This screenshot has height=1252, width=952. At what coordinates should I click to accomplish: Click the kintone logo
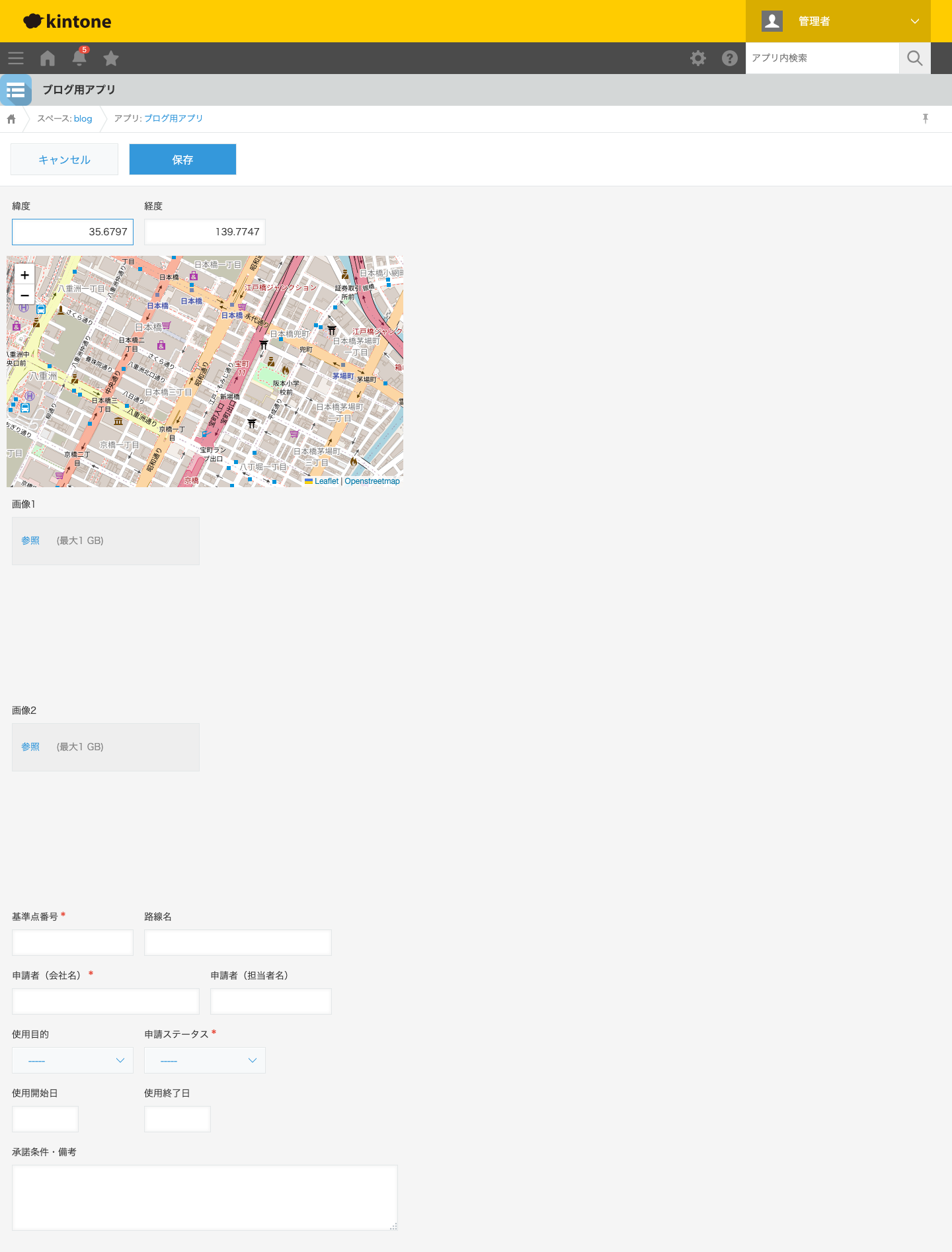[67, 21]
